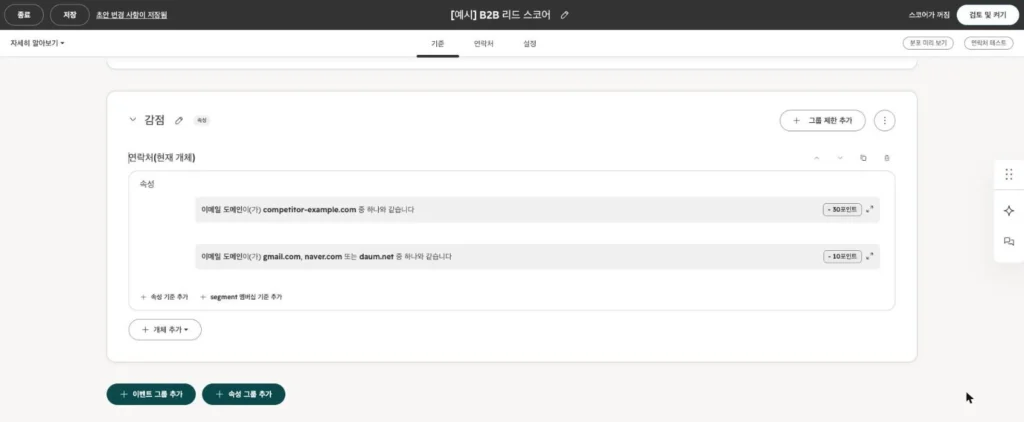The image size is (1024, 422).
Task: Edit the -30포인트 score badge
Action: click(842, 209)
